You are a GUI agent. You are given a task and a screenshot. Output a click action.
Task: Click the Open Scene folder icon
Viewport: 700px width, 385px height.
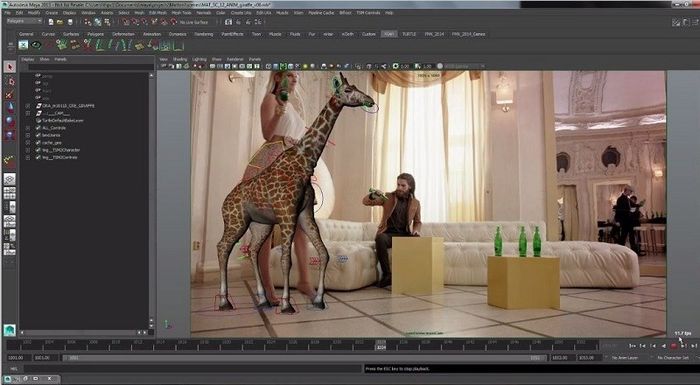click(x=60, y=21)
